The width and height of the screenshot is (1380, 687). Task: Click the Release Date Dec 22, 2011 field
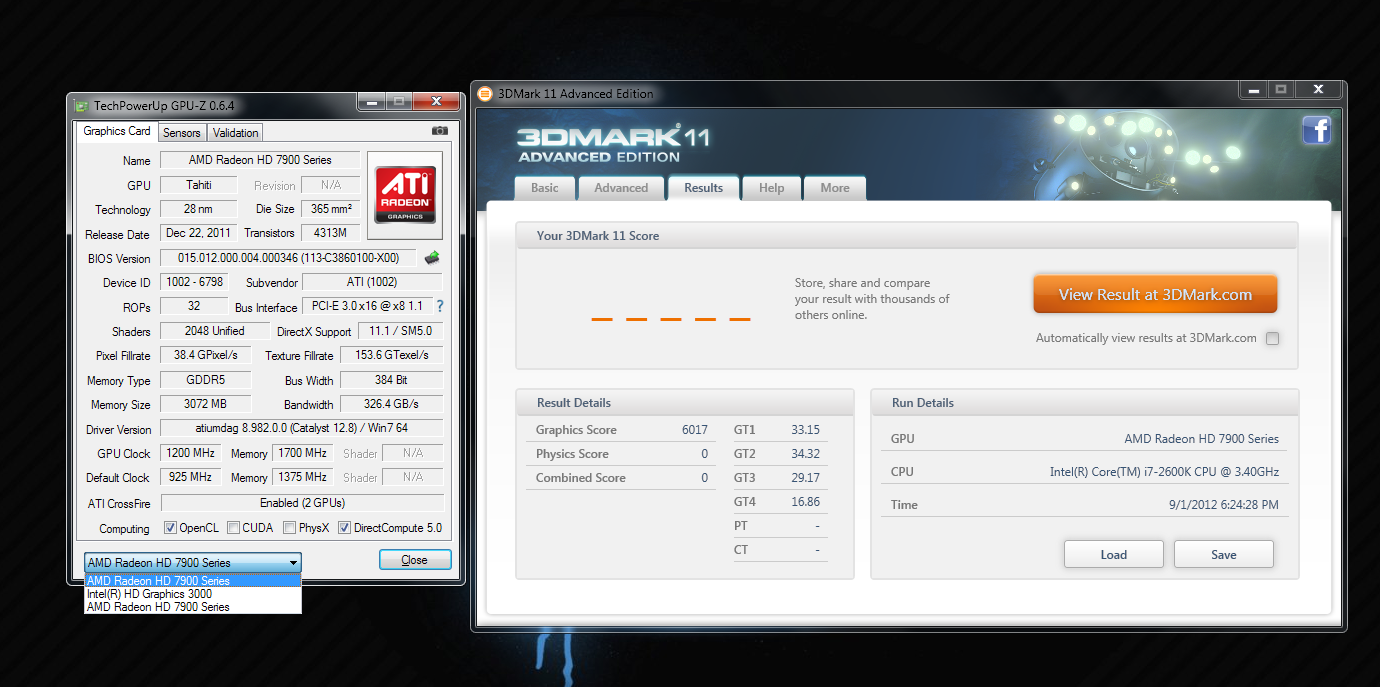point(198,233)
